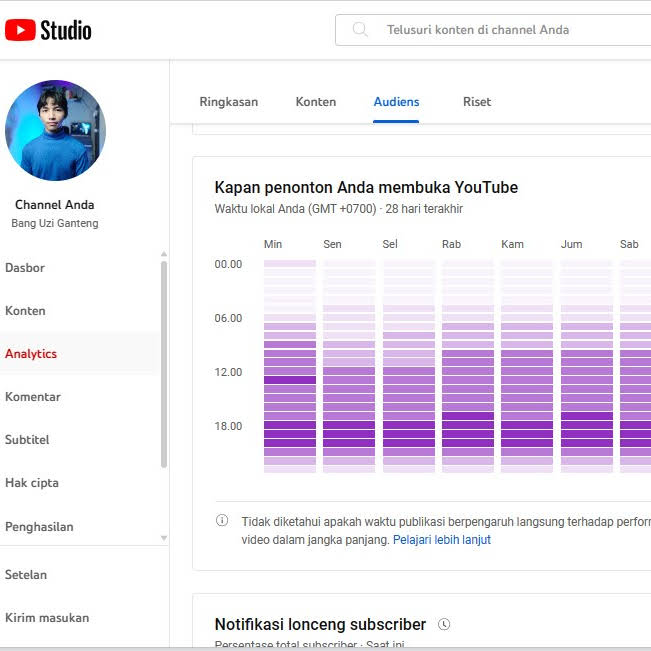
Task: Go to the Riset tab
Action: [x=477, y=102]
